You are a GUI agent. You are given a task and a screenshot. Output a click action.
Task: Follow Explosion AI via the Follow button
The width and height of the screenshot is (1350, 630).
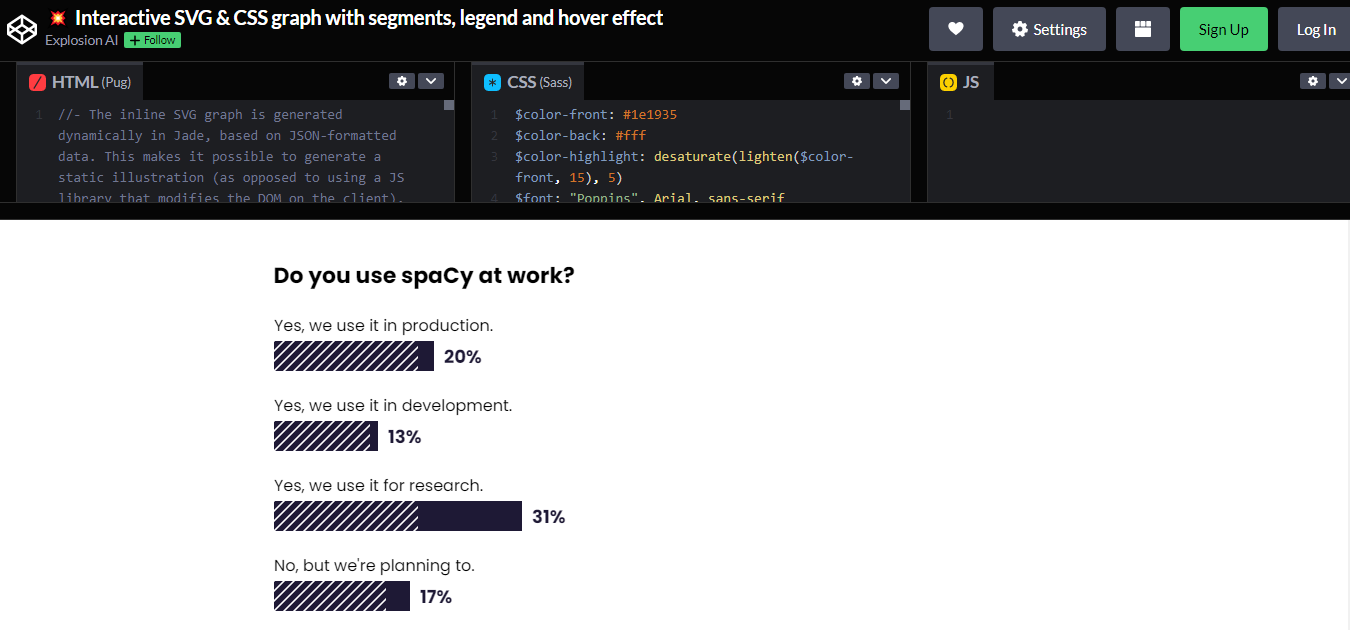152,40
